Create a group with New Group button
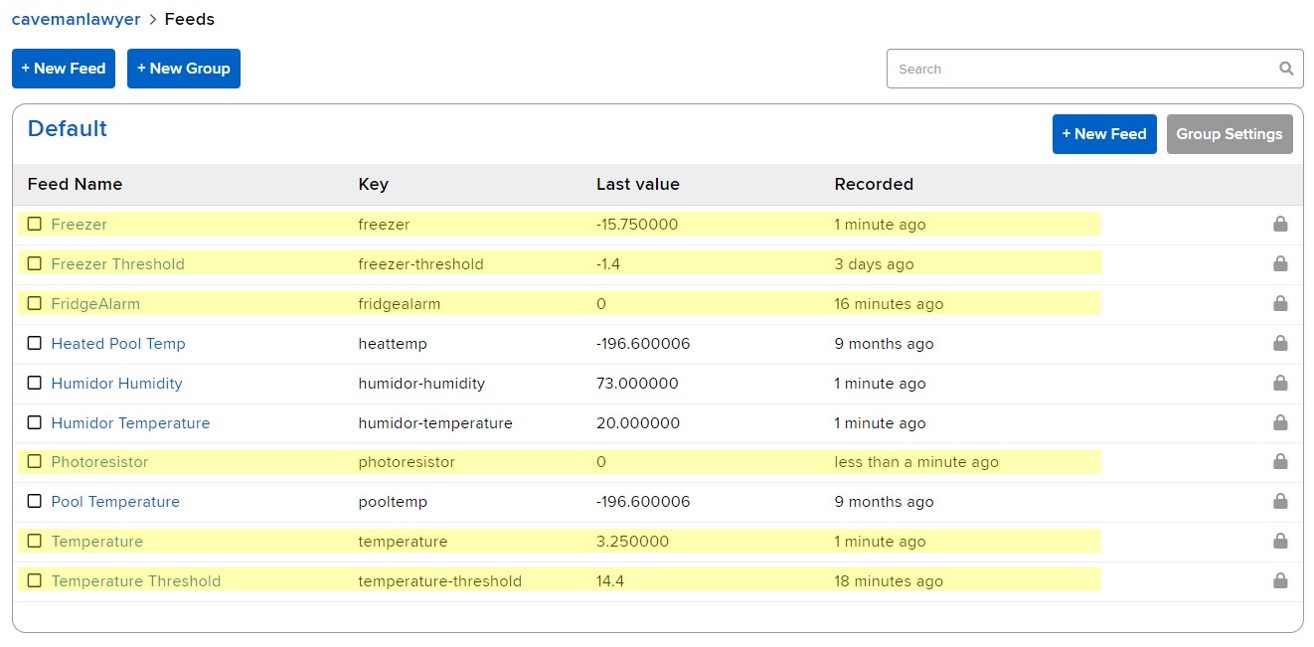 click(x=183, y=69)
